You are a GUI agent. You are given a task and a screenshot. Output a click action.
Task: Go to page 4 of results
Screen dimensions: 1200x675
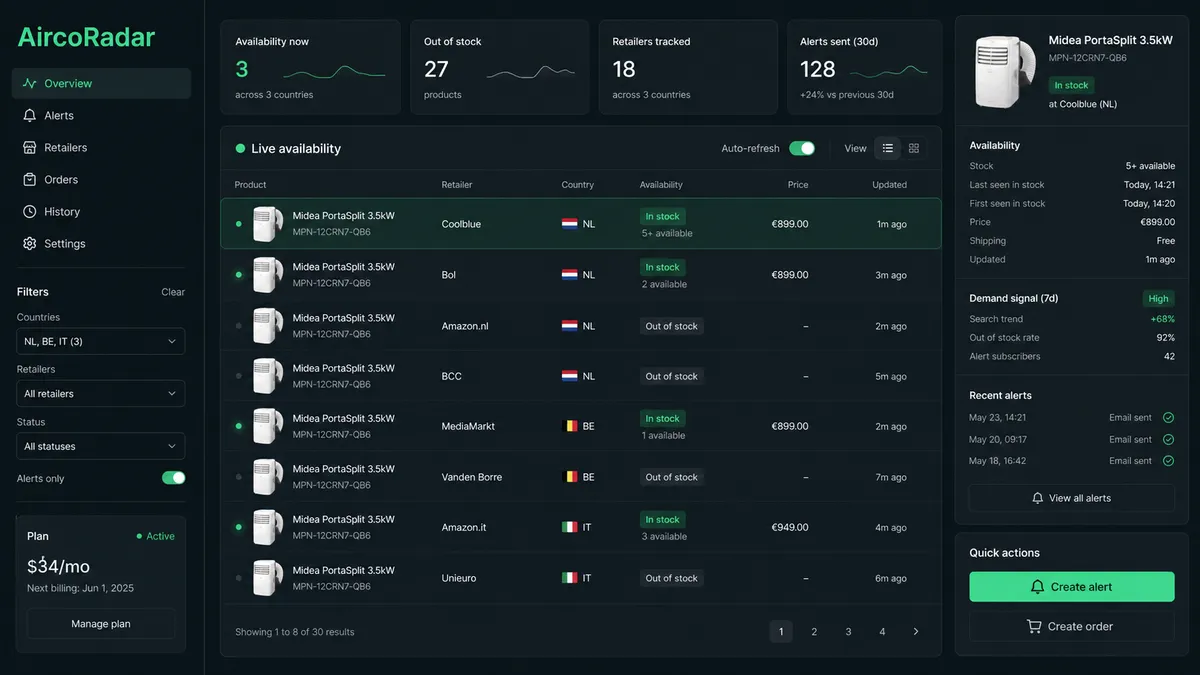pos(882,631)
